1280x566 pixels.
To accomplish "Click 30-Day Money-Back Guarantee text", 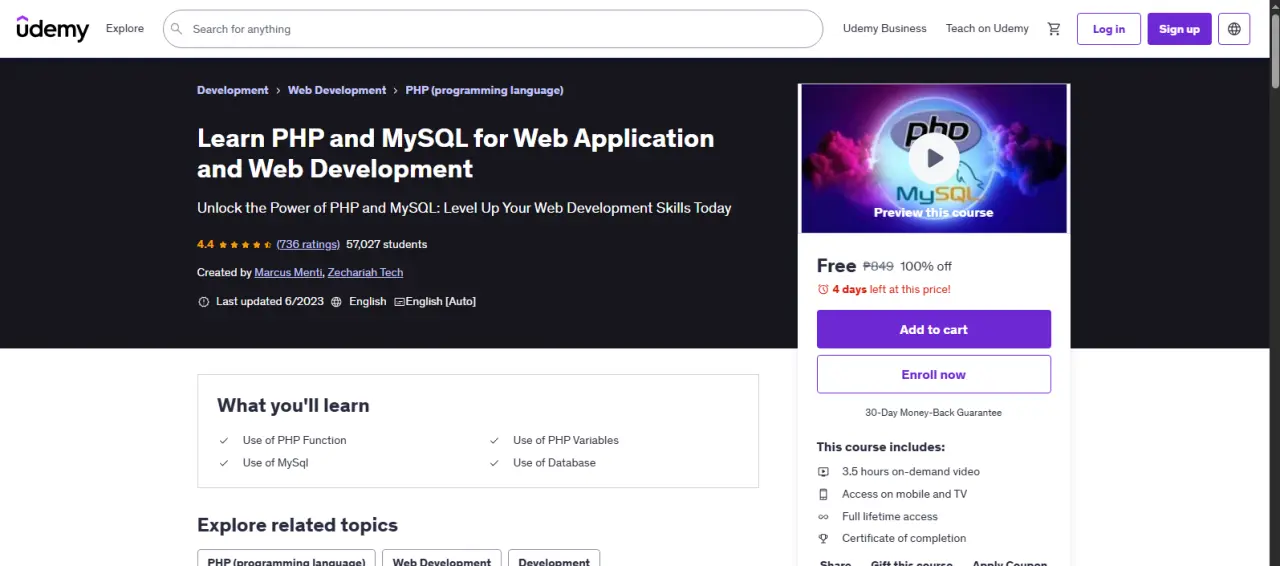I will click(933, 412).
